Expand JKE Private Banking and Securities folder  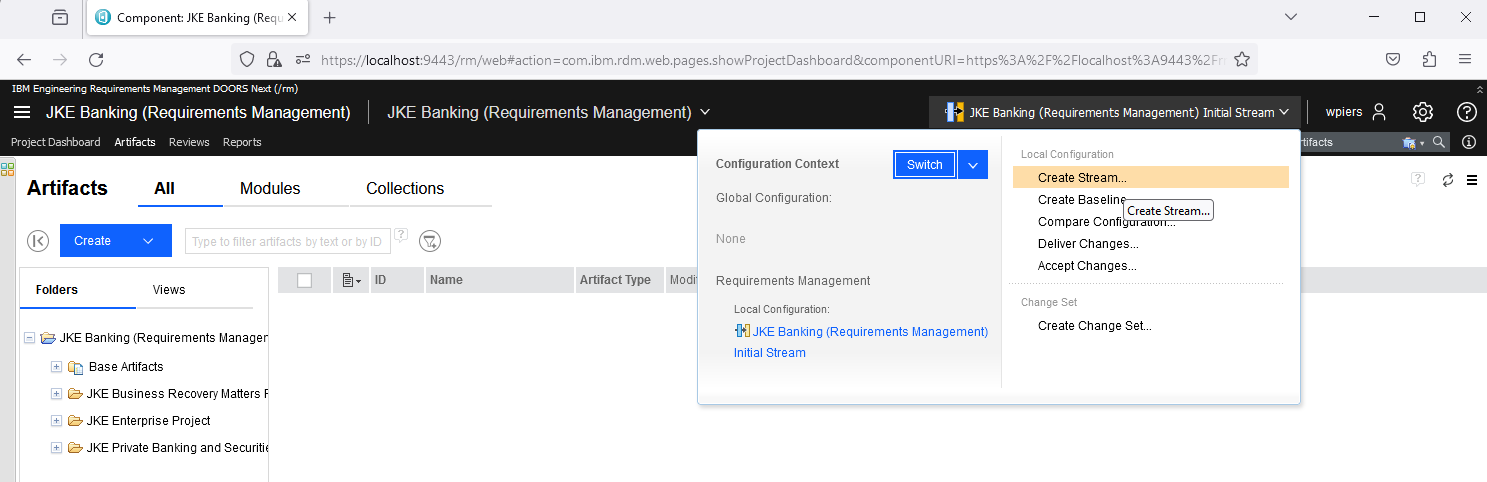pyautogui.click(x=57, y=448)
